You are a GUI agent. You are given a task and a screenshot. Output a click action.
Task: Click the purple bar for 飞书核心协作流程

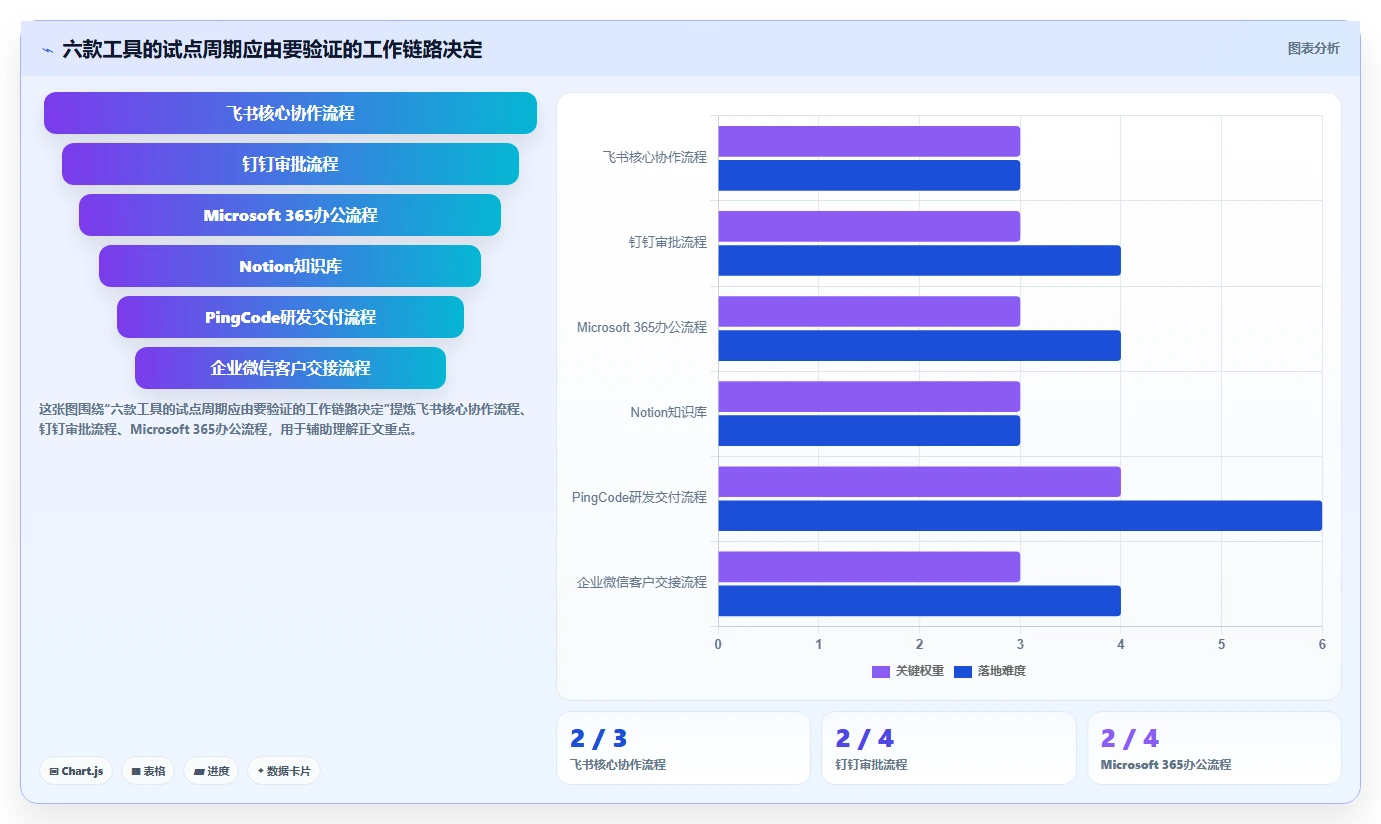pos(869,141)
